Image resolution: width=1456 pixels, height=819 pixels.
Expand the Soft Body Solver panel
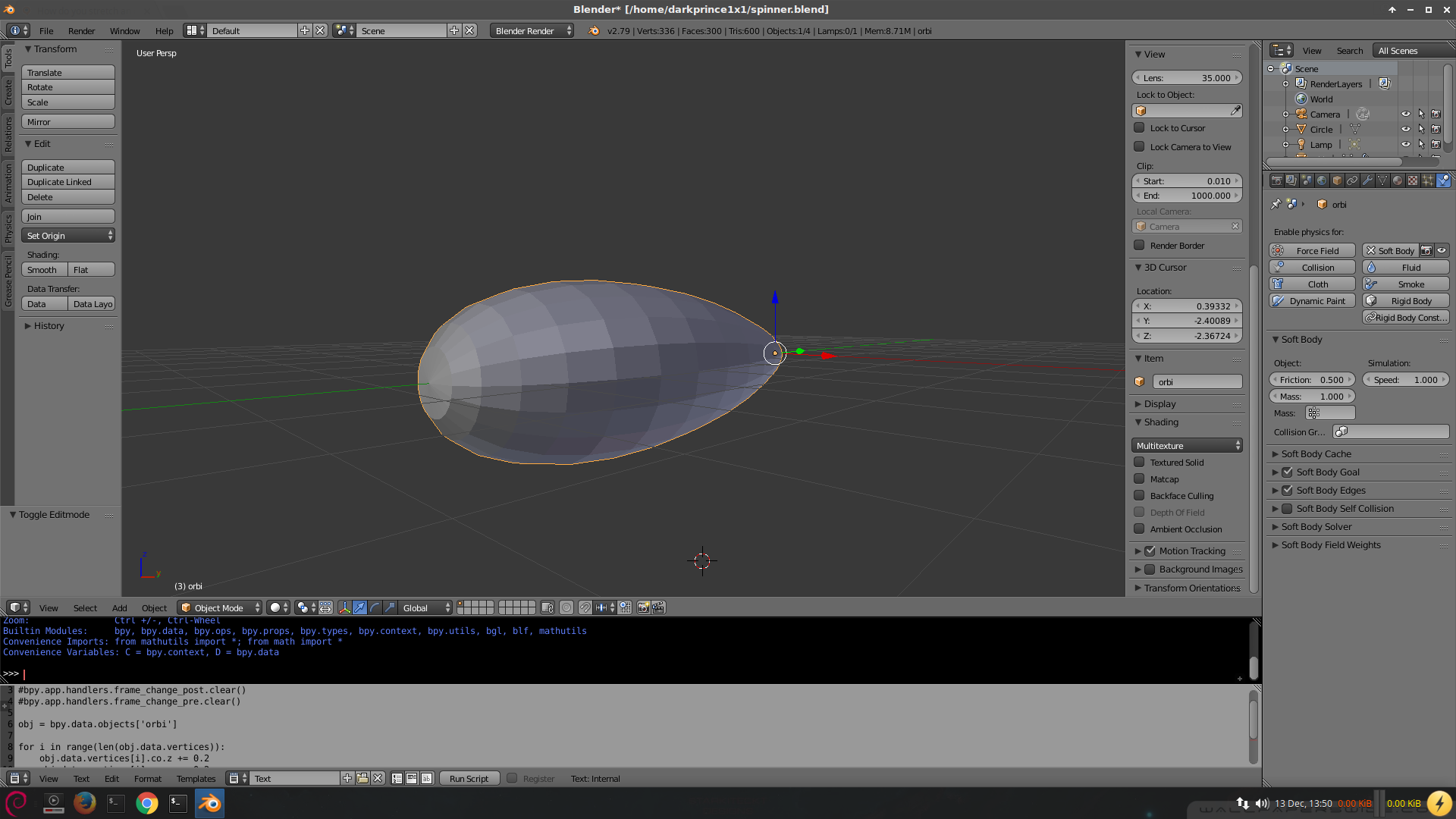point(1316,526)
